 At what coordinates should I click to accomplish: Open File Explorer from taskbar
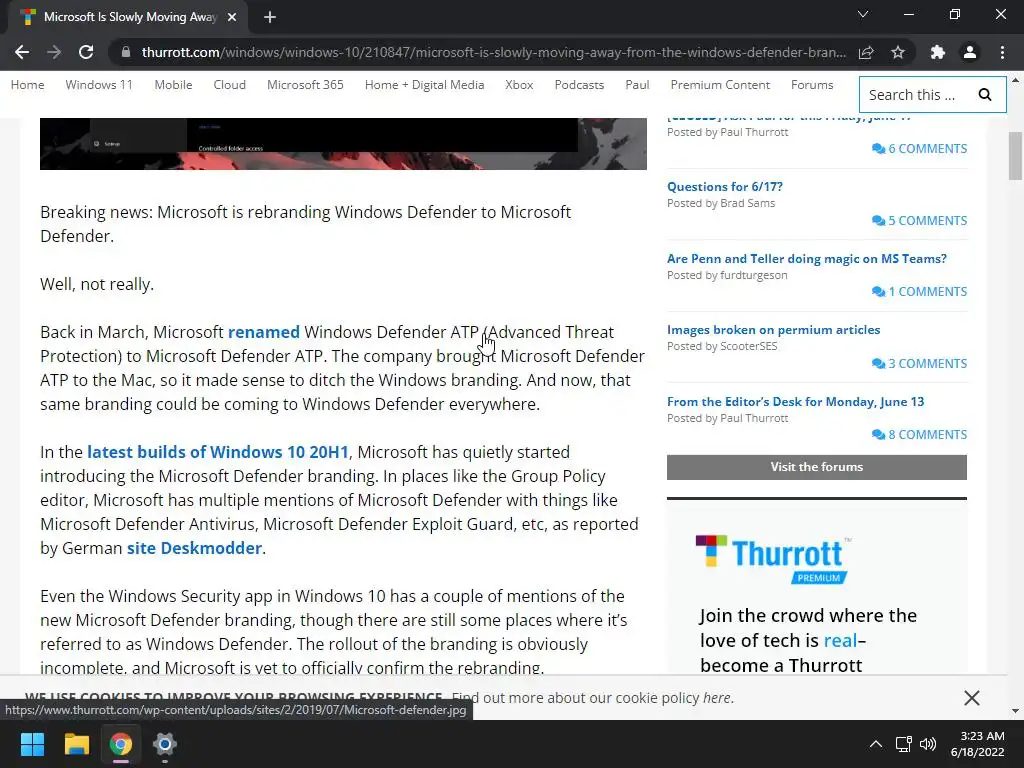pyautogui.click(x=76, y=744)
